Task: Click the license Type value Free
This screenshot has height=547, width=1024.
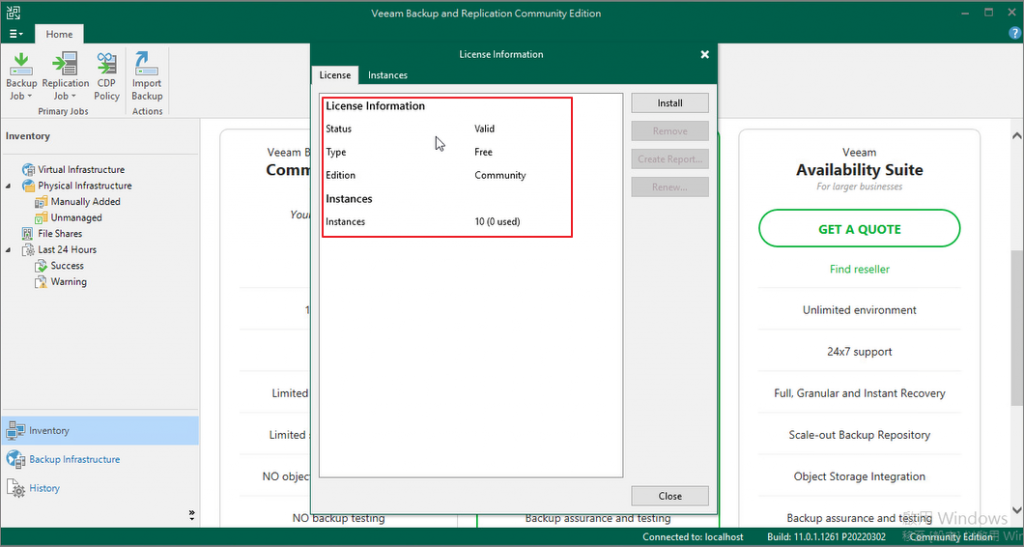Action: (x=483, y=152)
